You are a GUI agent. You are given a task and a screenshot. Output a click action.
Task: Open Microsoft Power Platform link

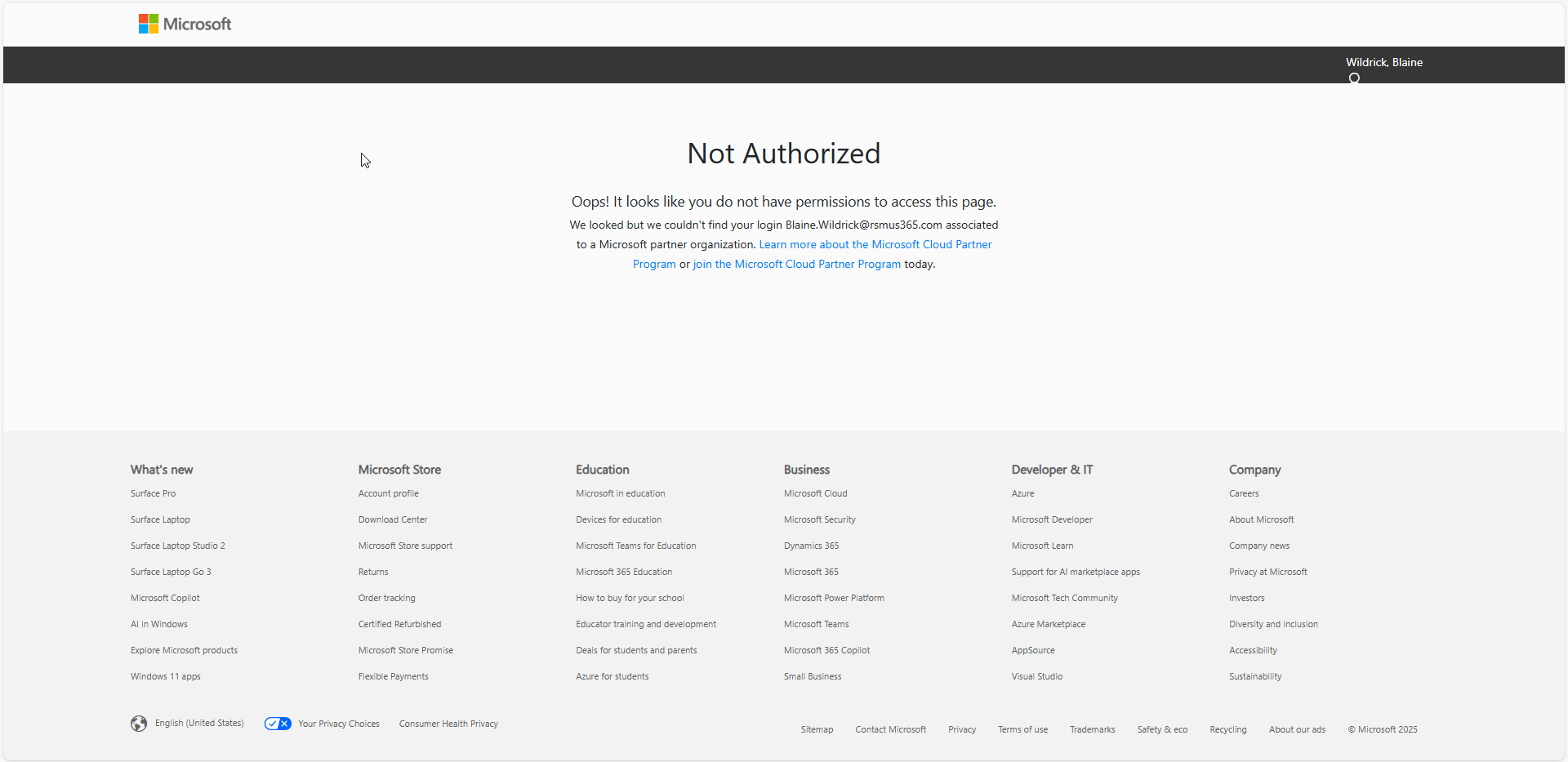pyautogui.click(x=834, y=598)
